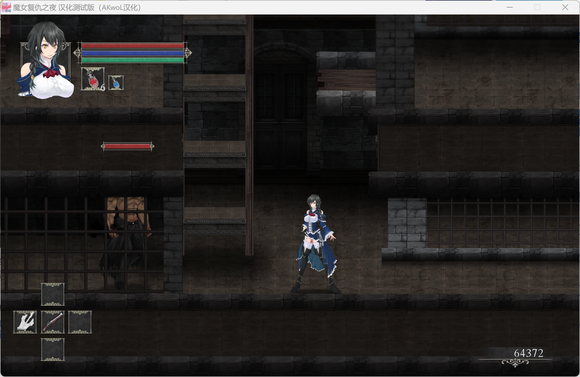Click the dark arched doorway
Viewport: 580px width, 377px height.
click(x=282, y=107)
